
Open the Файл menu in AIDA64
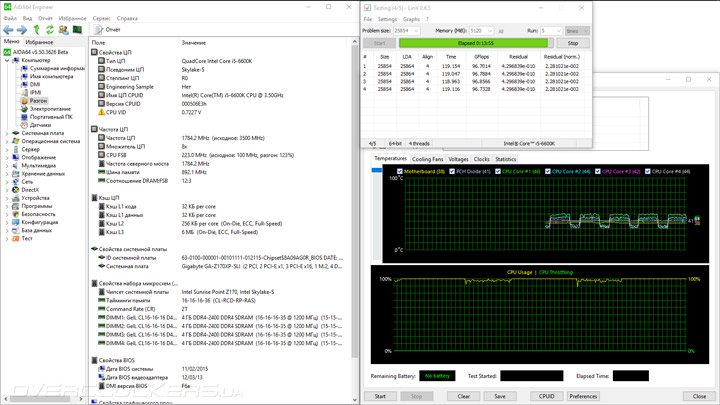tap(10, 18)
